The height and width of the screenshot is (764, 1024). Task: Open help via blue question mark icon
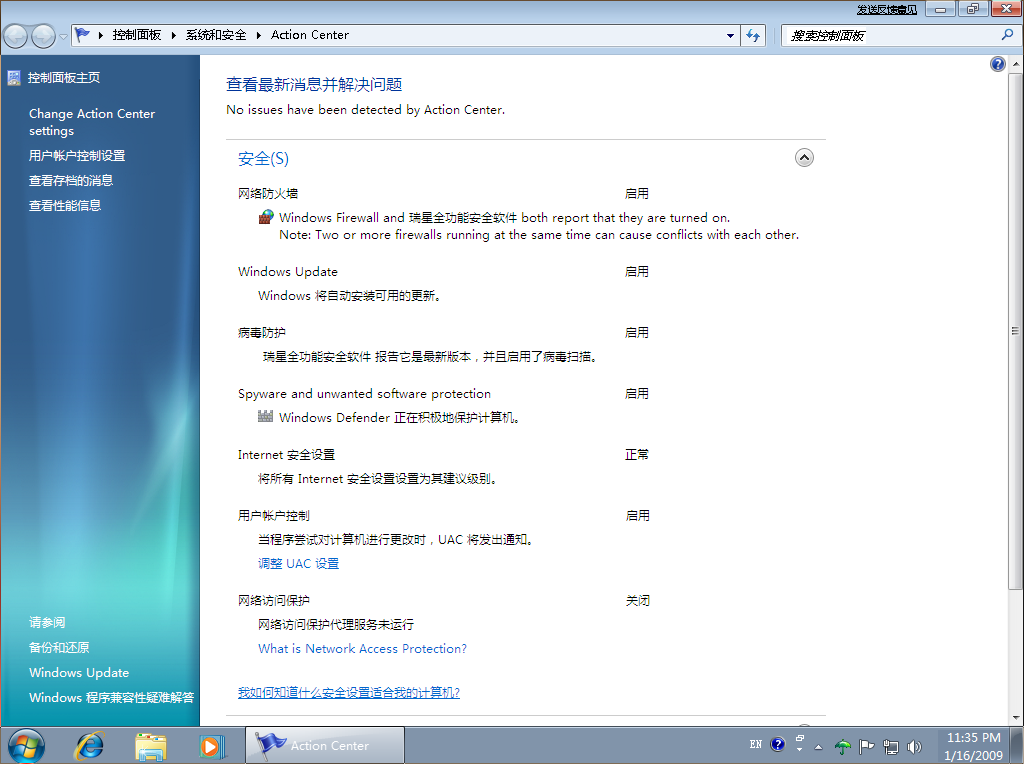point(997,64)
